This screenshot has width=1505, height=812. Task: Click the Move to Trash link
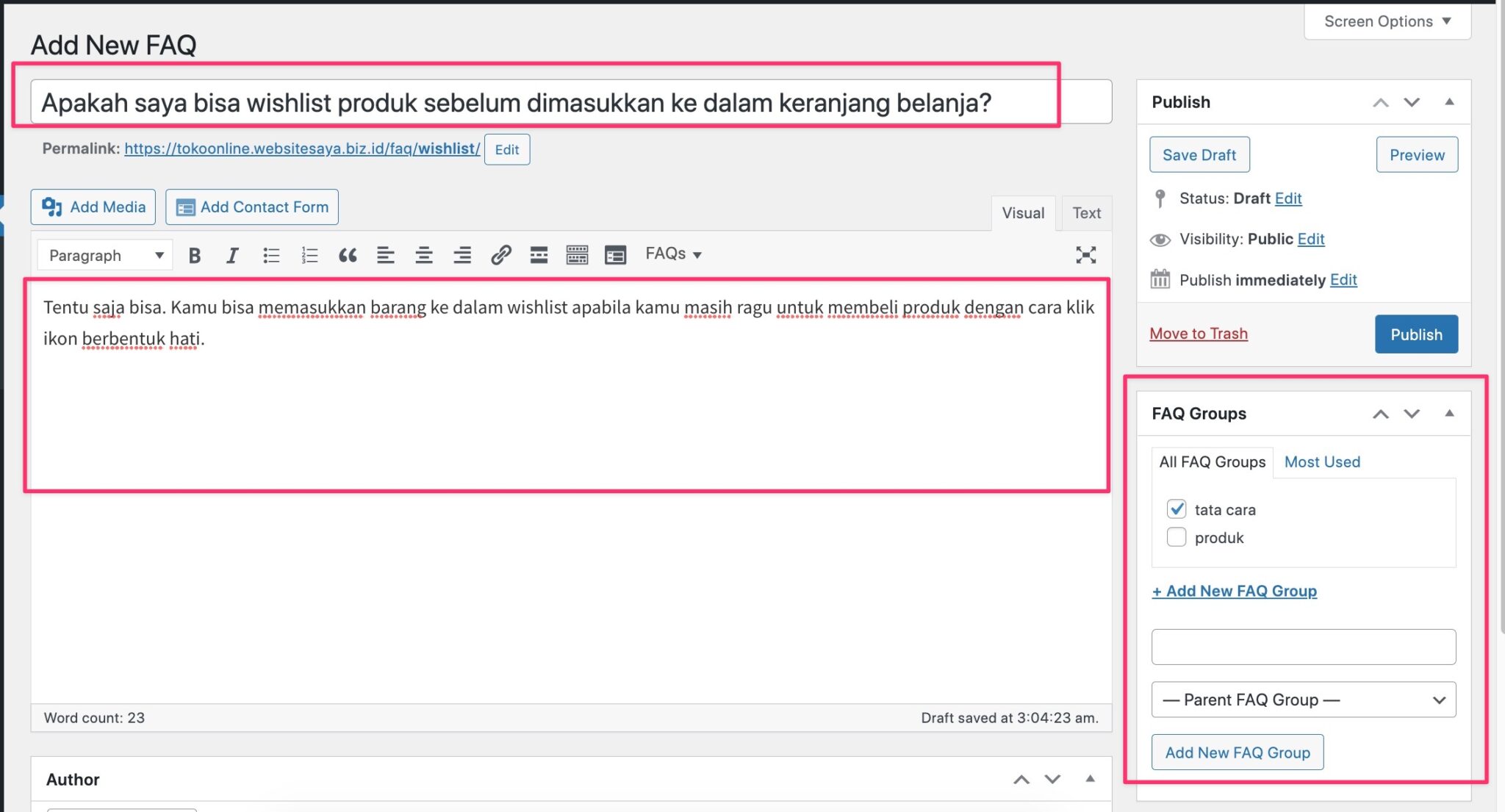coord(1198,333)
